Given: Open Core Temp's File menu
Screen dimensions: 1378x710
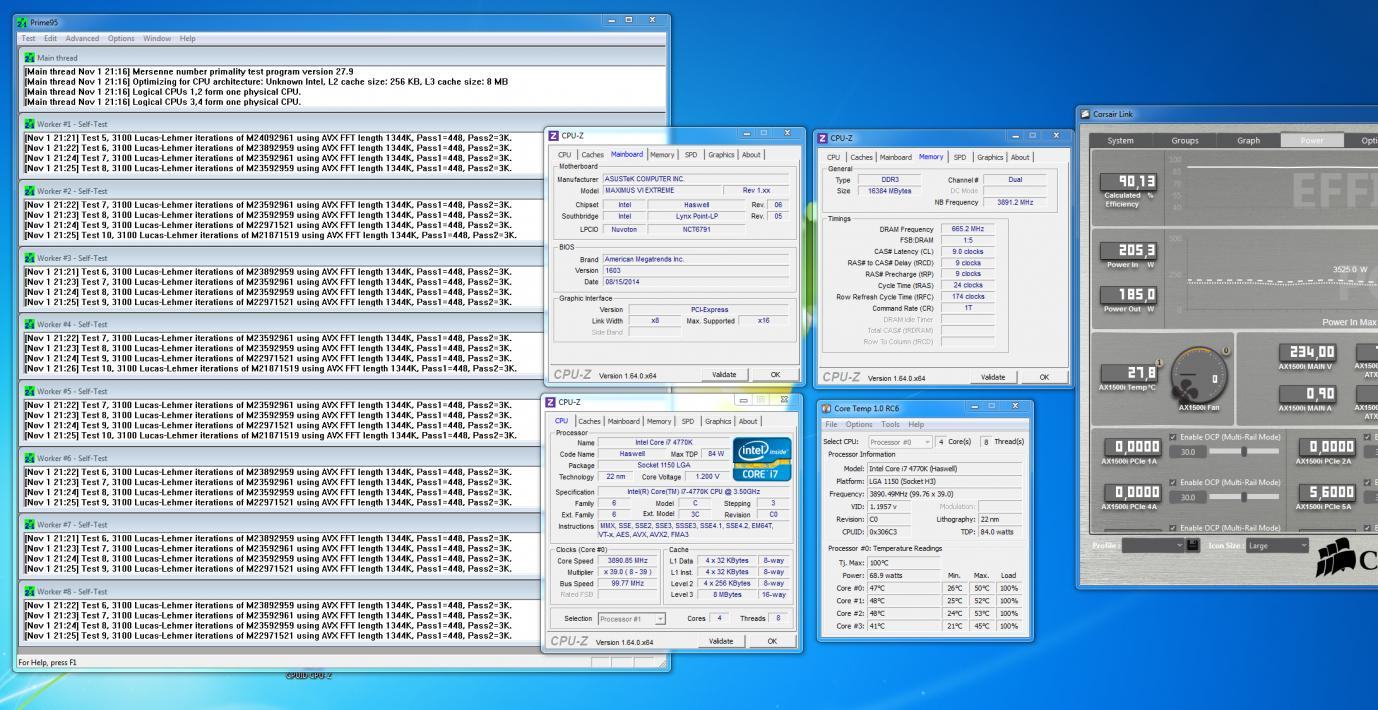Looking at the screenshot, I should 831,424.
